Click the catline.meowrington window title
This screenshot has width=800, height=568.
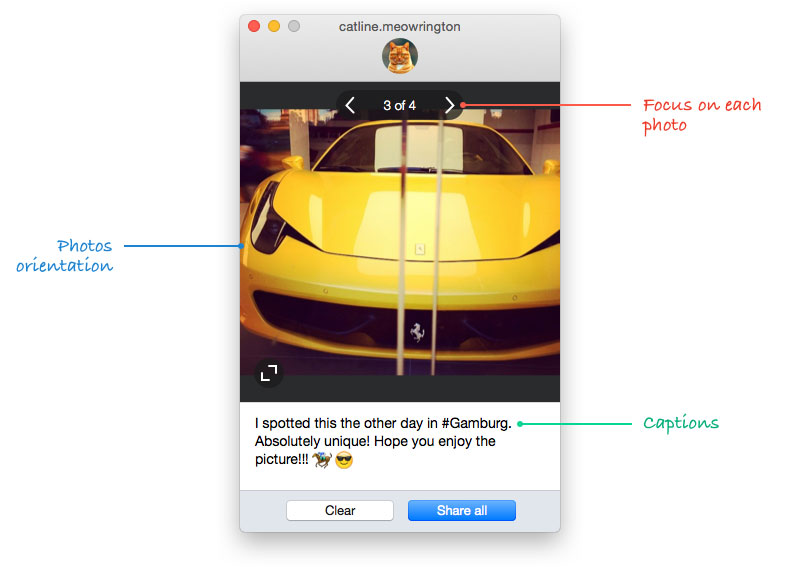tap(399, 27)
